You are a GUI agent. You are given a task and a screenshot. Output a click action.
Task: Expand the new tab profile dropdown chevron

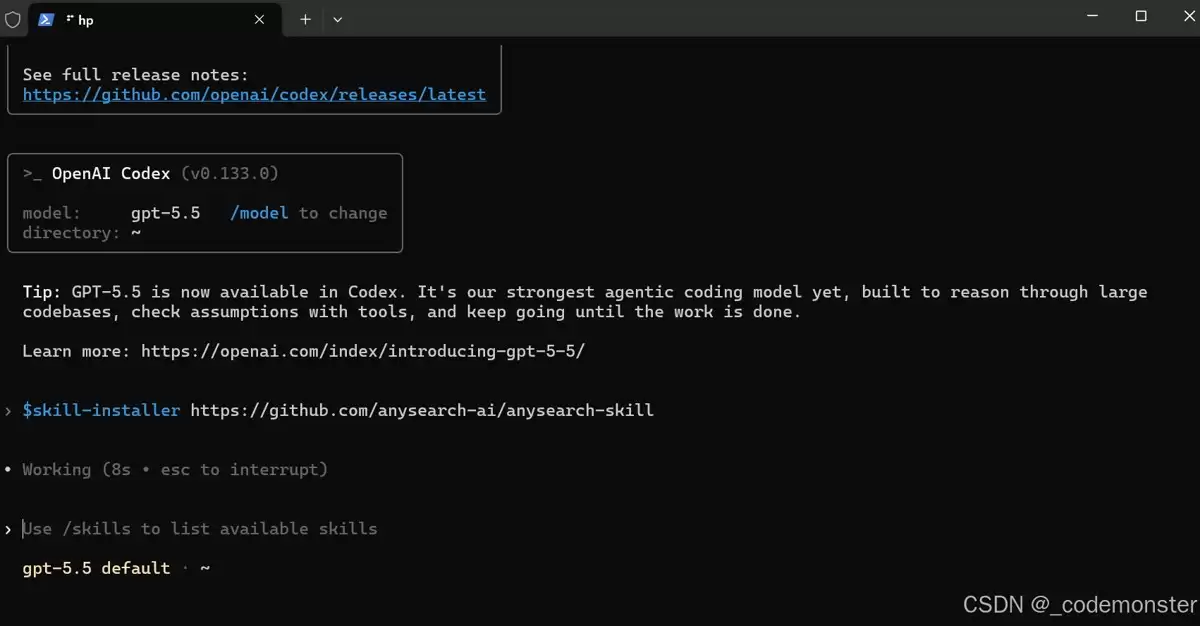(x=338, y=19)
